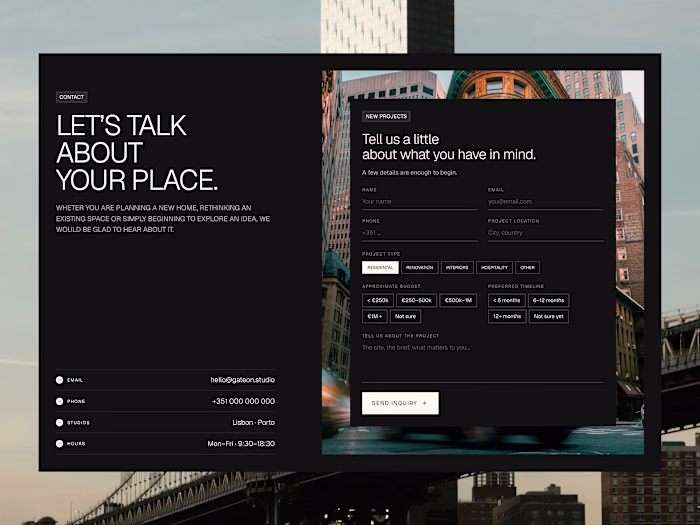Click the New Projects tag label
The image size is (700, 525).
point(386,117)
